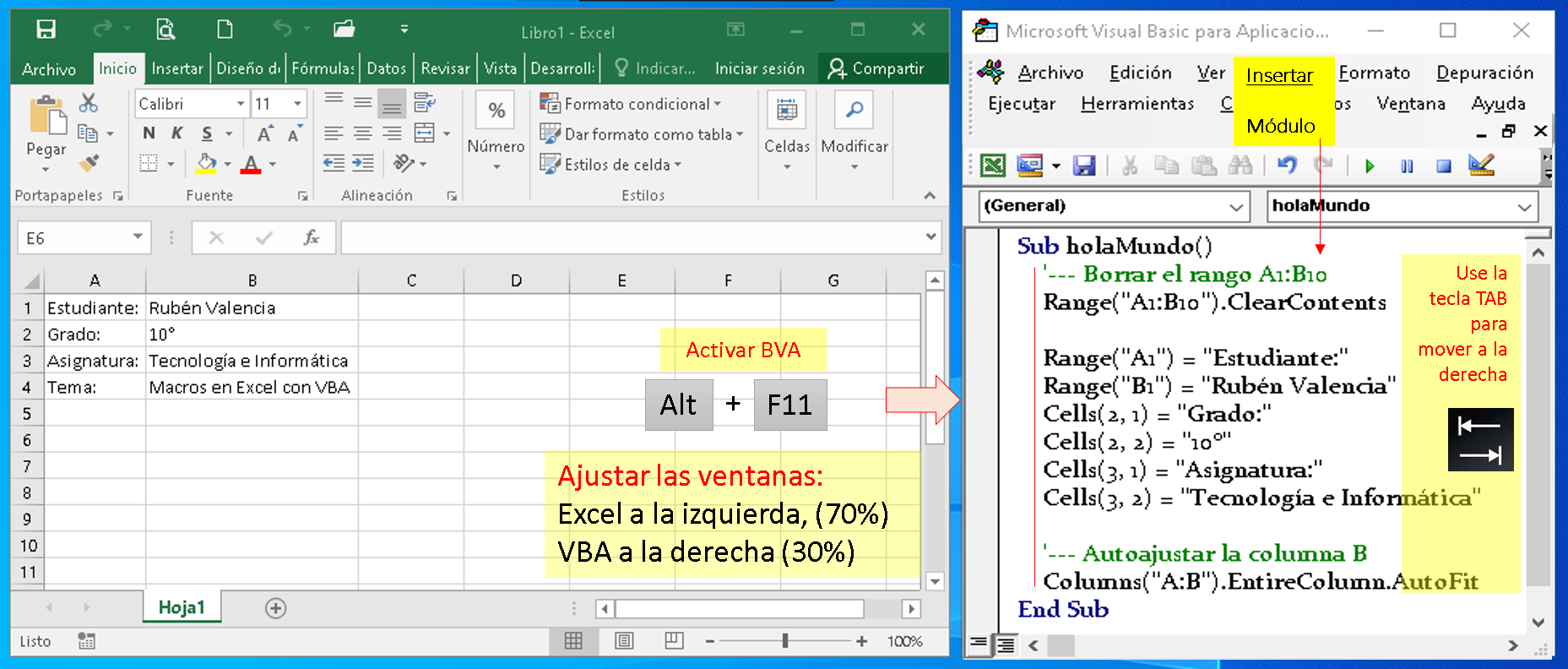
Task: Click the Format Painter brush icon
Action: [x=88, y=163]
